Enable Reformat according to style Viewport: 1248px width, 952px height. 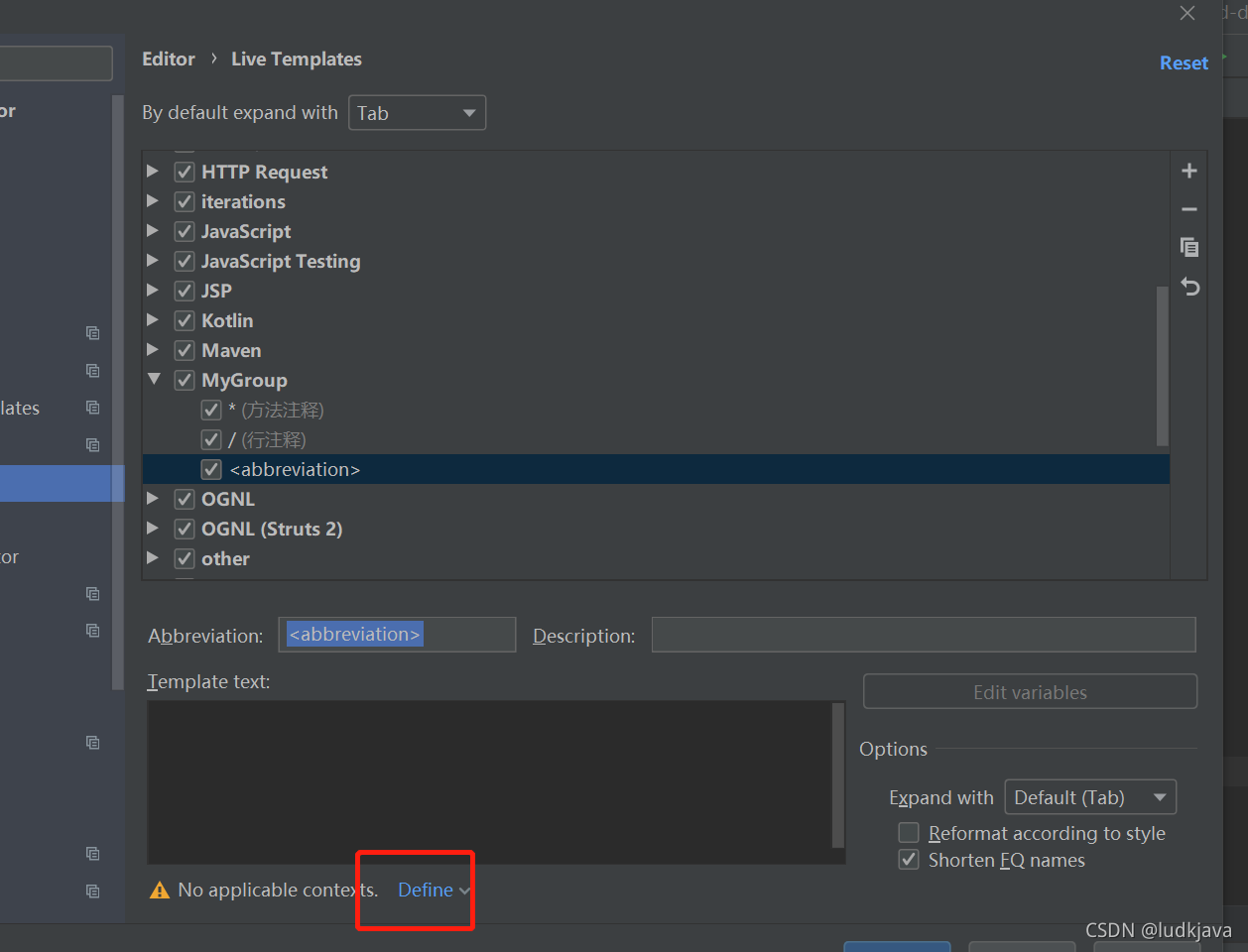909,833
